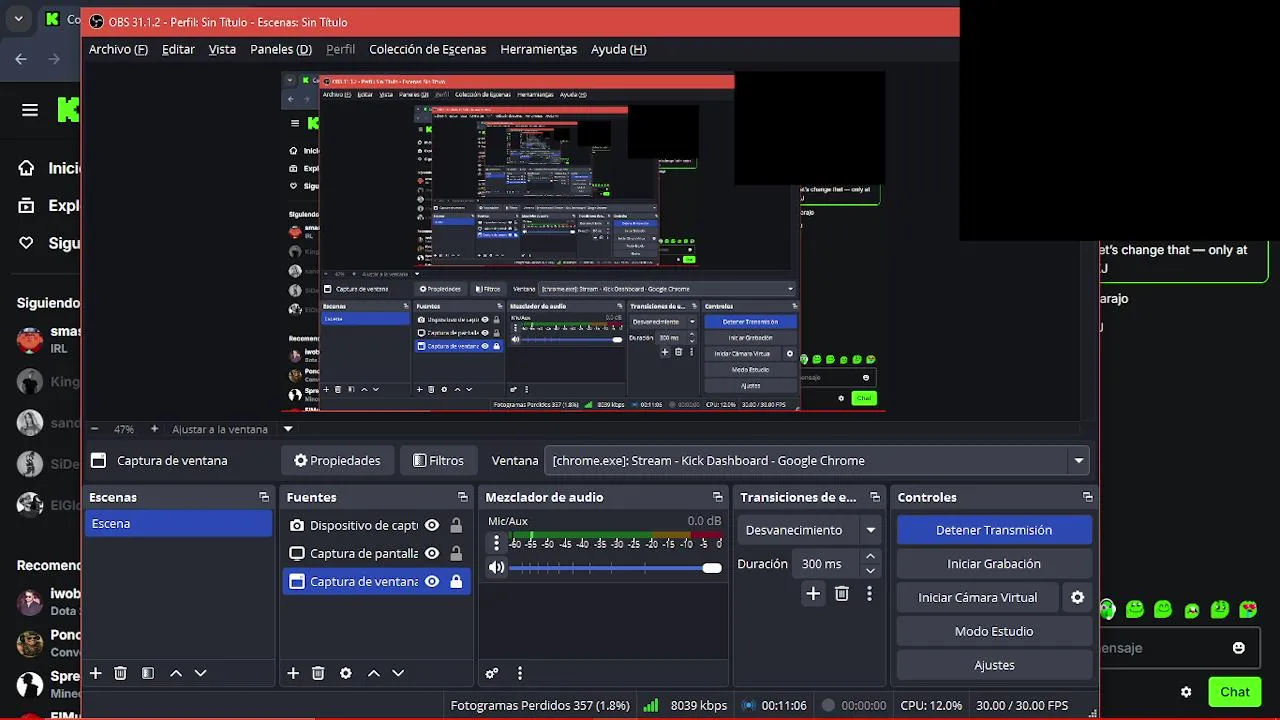
Task: Move the source down in the Fuentes toolbar
Action: (x=398, y=674)
